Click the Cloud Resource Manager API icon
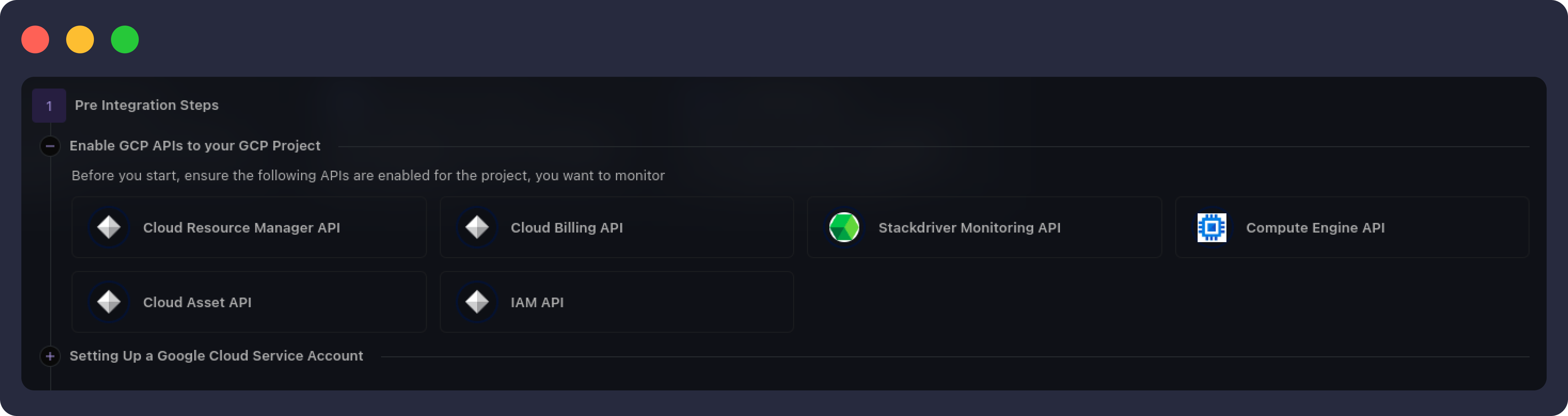Viewport: 1568px width, 416px height. point(109,228)
